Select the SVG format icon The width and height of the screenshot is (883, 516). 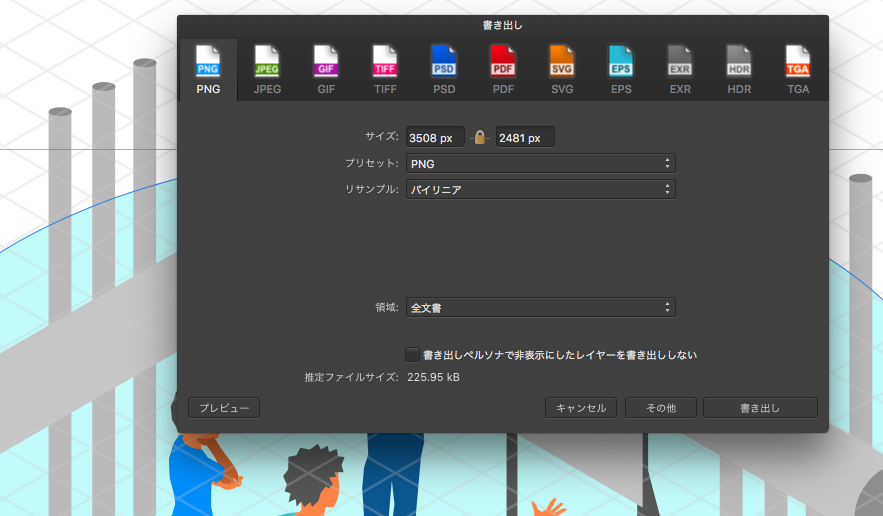click(x=562, y=70)
